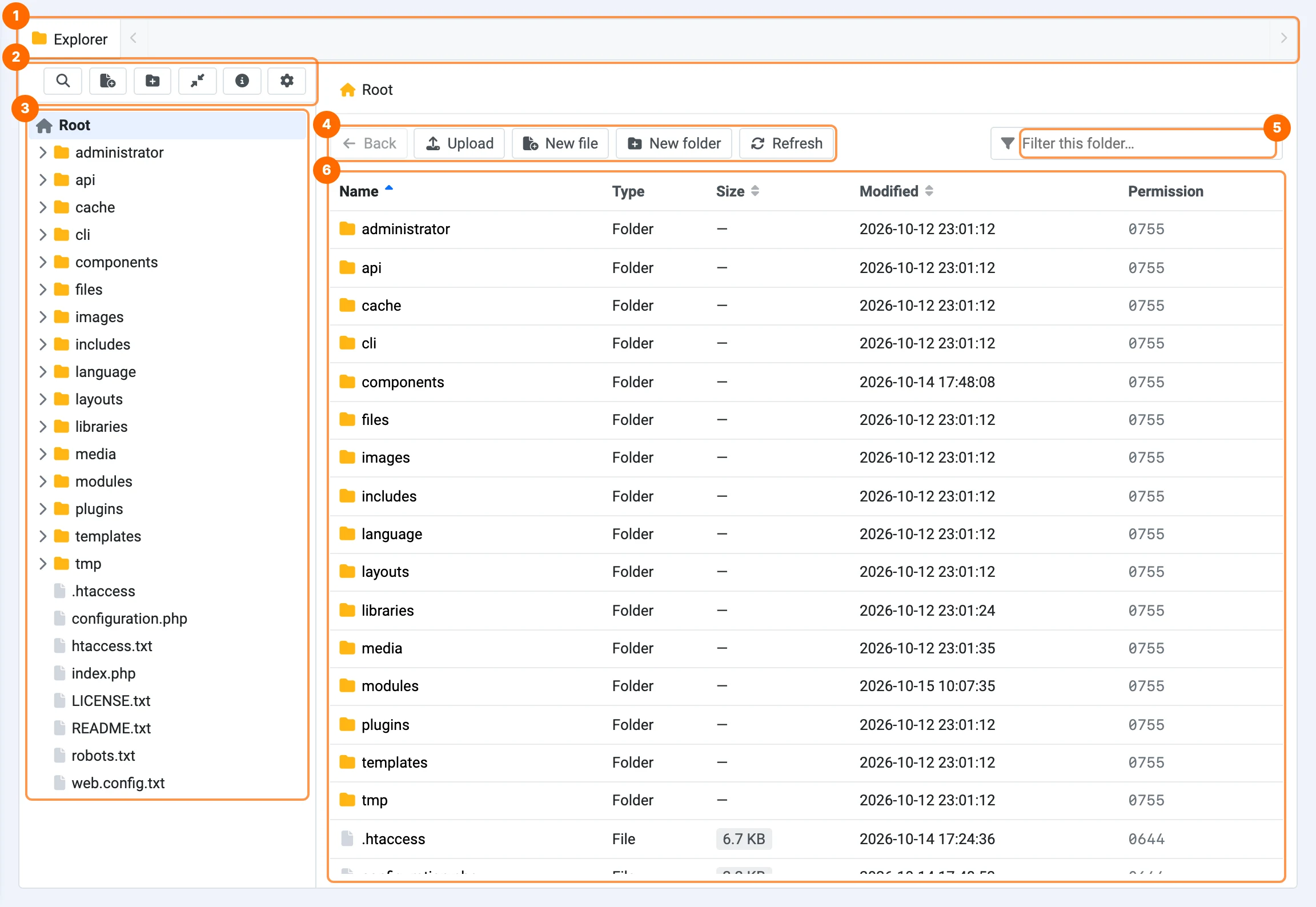Click the file icon of robots.txt in tree

pos(59,755)
